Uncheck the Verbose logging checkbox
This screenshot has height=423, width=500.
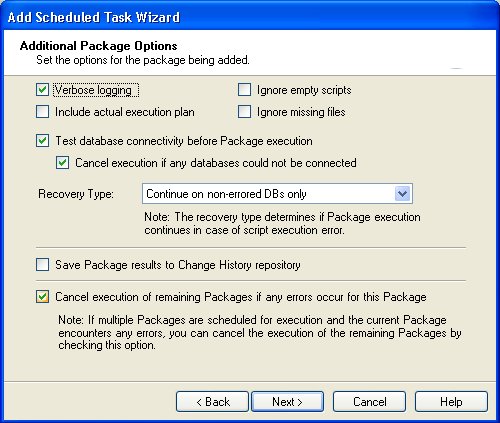coord(42,90)
